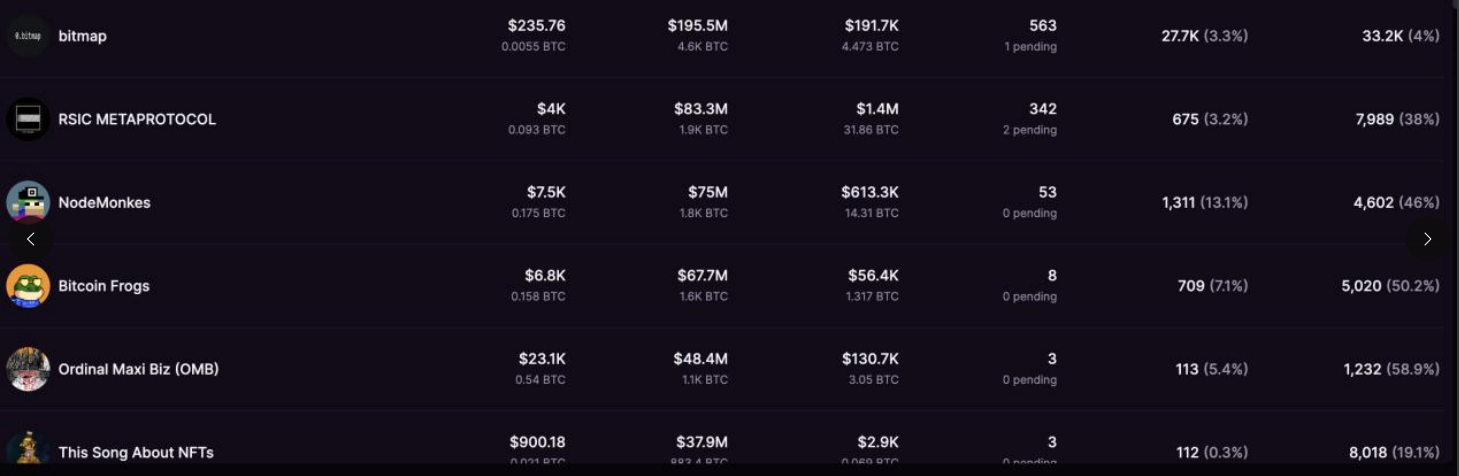This screenshot has height=476, width=1459.
Task: Open the bitmap collection logo
Action: pos(28,36)
